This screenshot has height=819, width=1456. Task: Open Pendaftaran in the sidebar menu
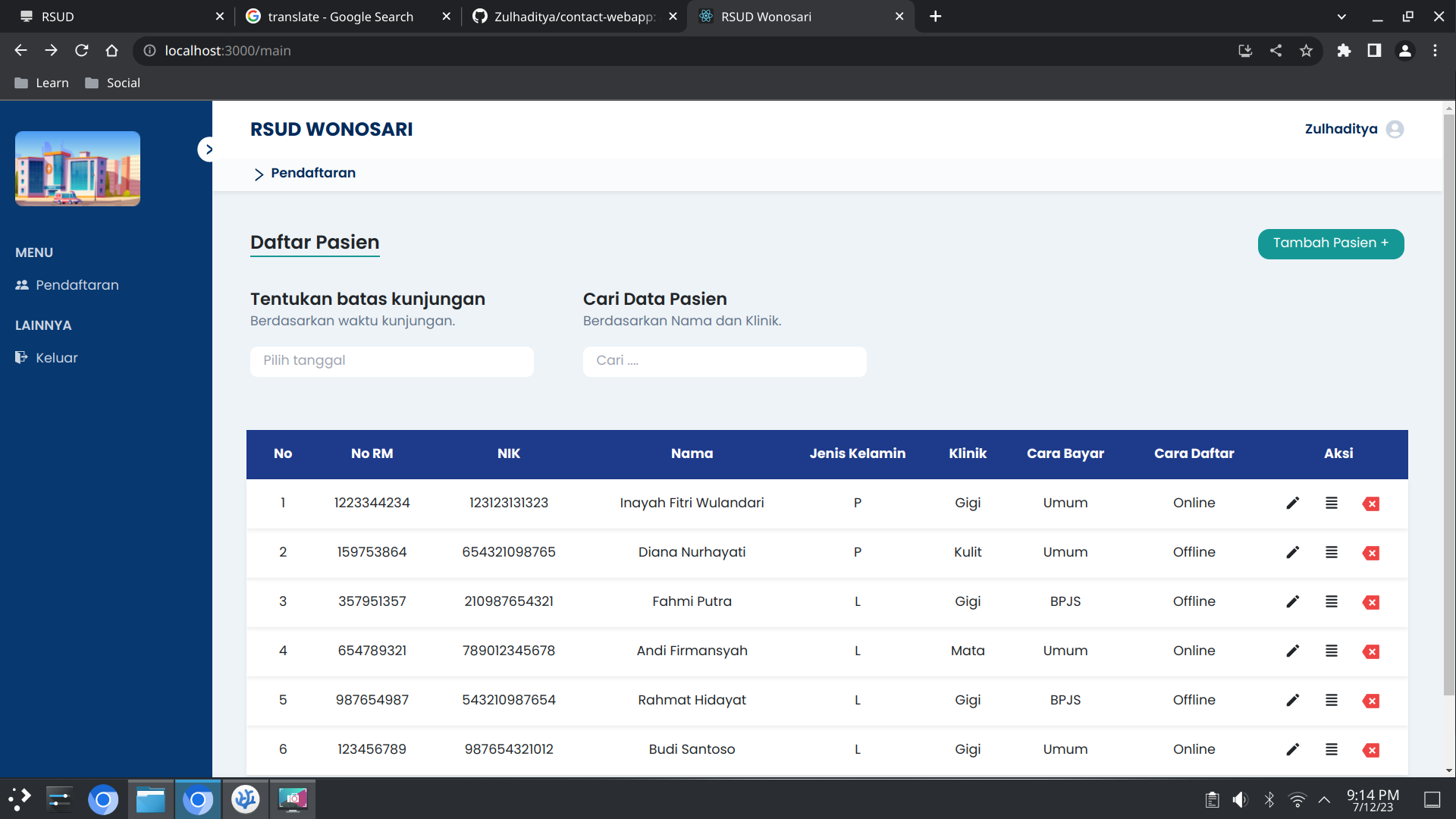(x=77, y=285)
